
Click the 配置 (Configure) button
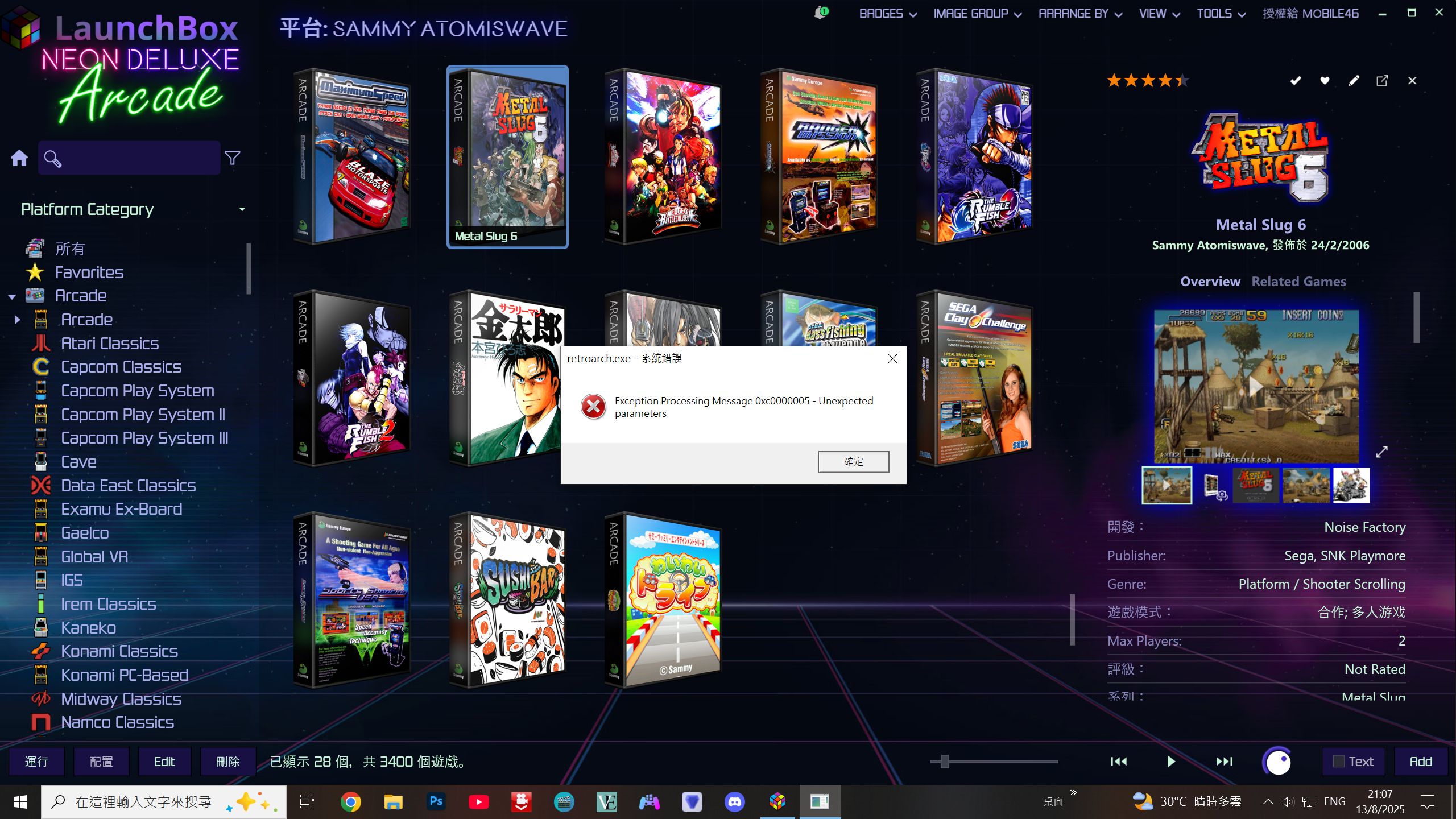[101, 762]
